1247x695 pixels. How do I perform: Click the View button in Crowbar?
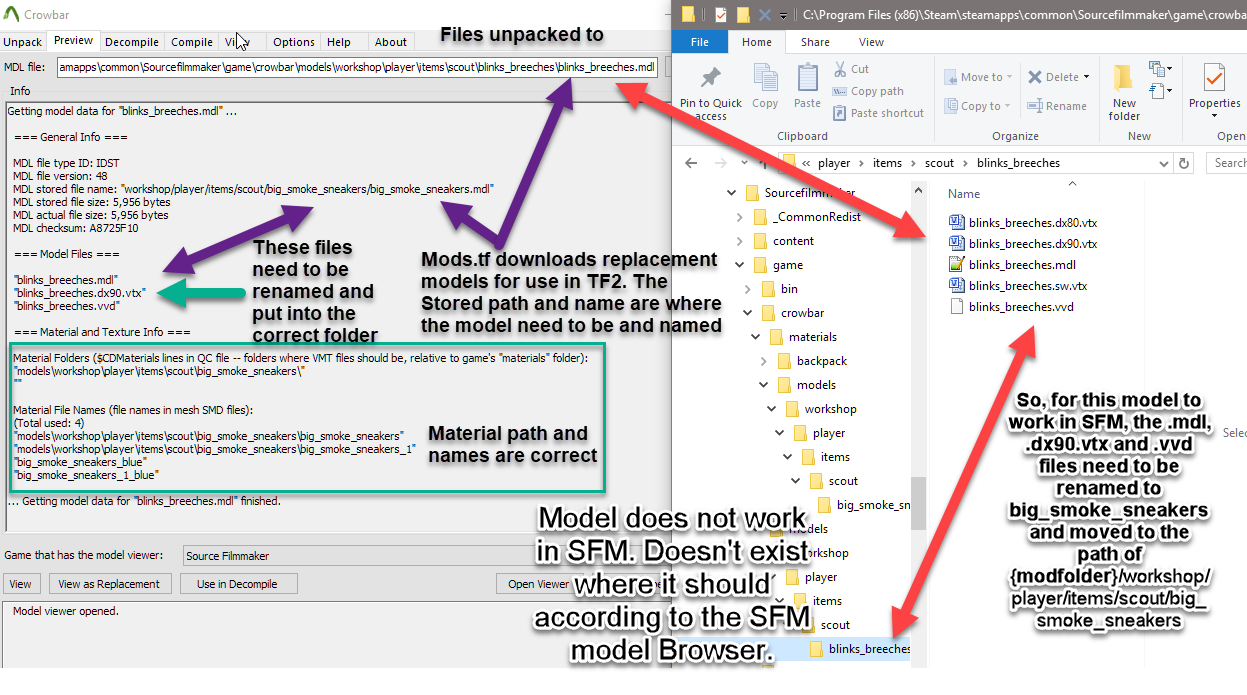21,584
